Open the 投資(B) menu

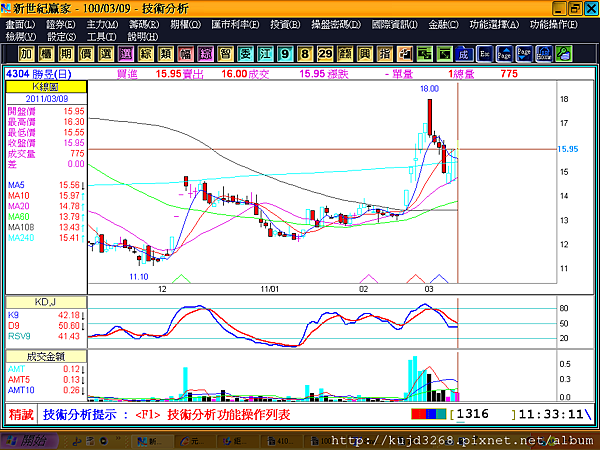pyautogui.click(x=285, y=24)
